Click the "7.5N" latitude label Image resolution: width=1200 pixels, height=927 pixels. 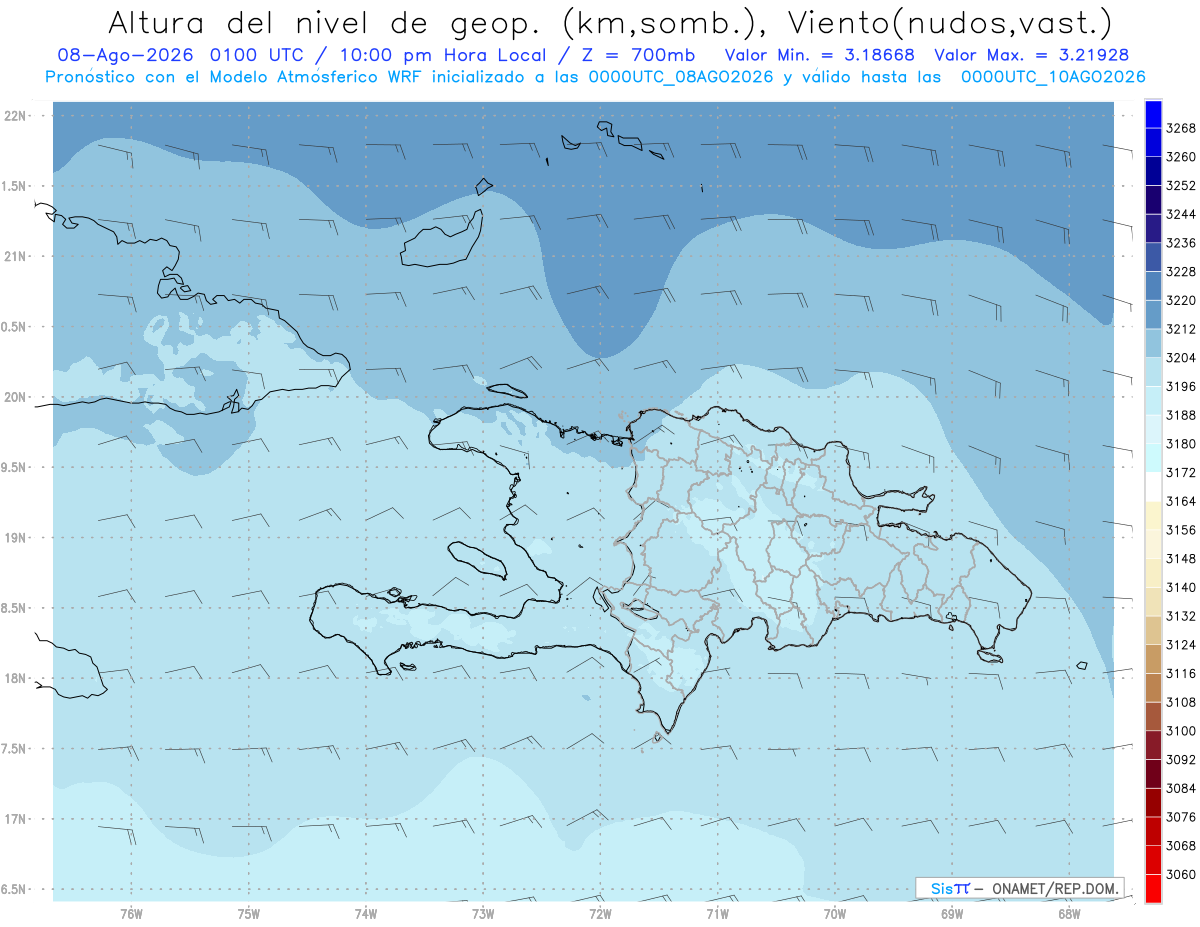(x=15, y=748)
